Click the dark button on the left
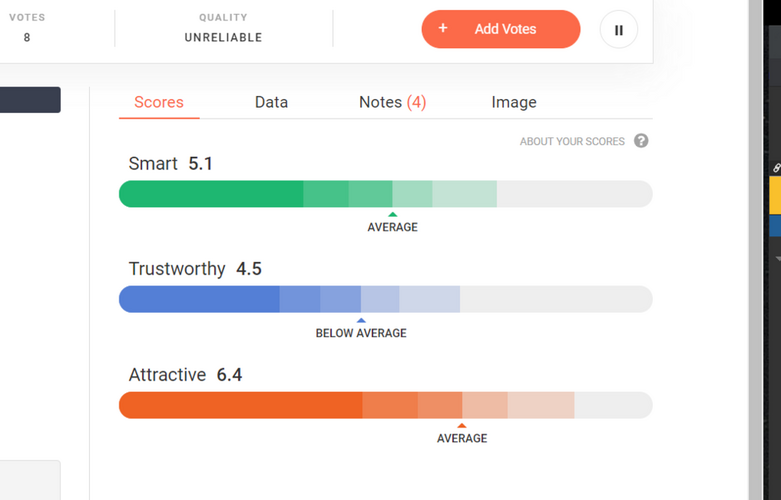781x500 pixels. point(30,100)
